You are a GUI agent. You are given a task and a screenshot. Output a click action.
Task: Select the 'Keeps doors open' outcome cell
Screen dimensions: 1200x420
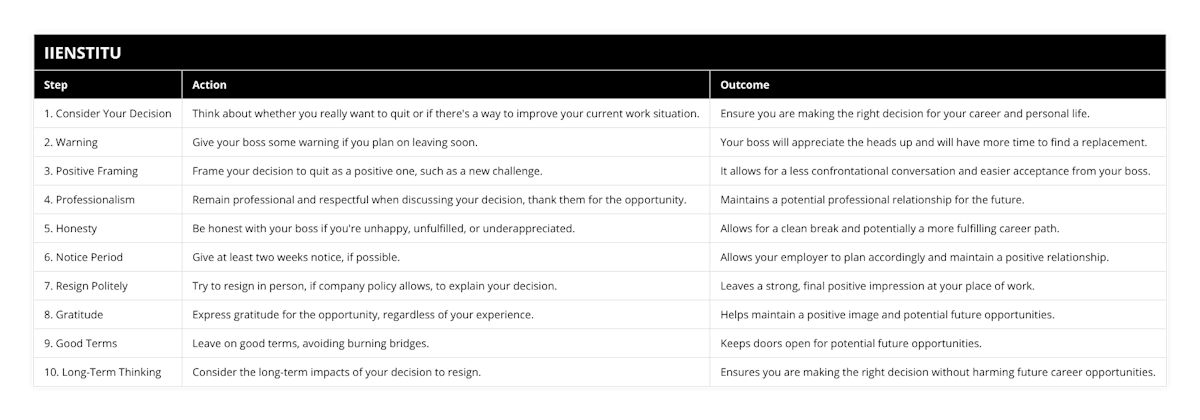(850, 343)
